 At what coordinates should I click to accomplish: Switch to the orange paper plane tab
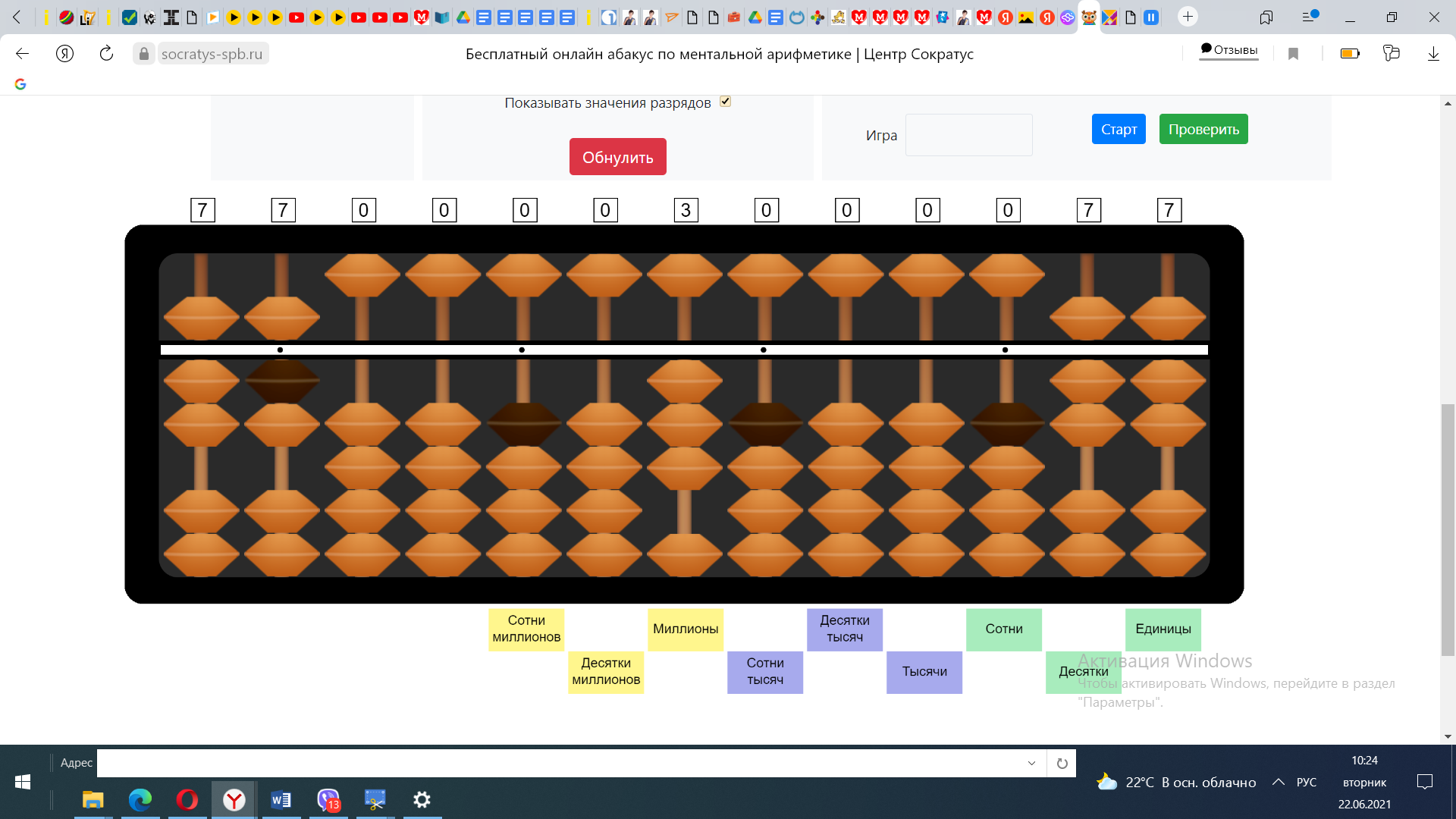672,17
